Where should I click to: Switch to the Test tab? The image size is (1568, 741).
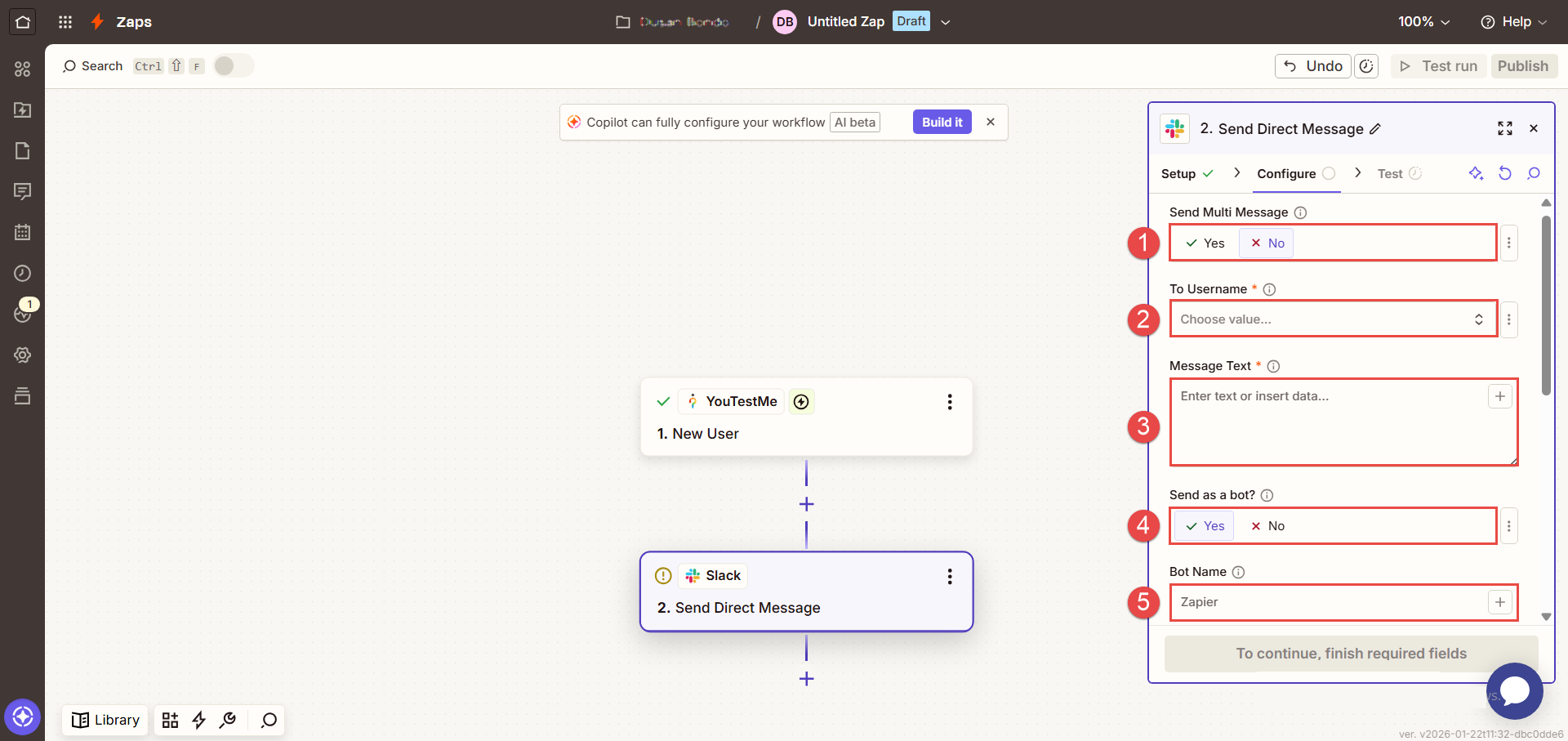point(1390,174)
